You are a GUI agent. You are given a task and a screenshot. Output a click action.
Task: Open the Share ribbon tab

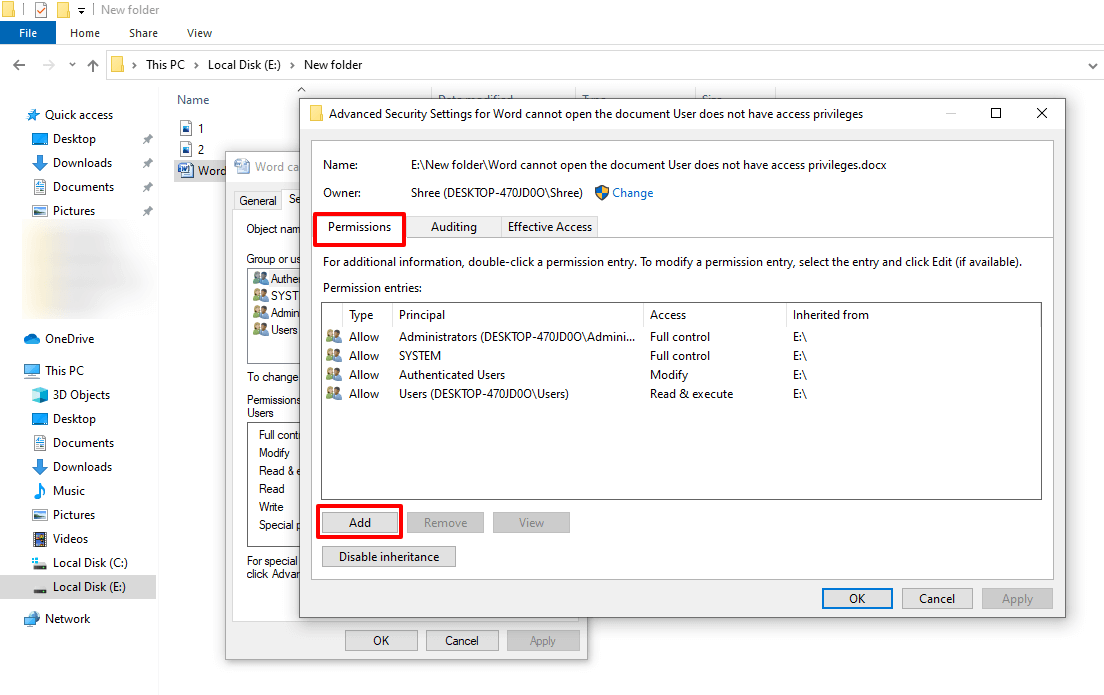(x=144, y=33)
